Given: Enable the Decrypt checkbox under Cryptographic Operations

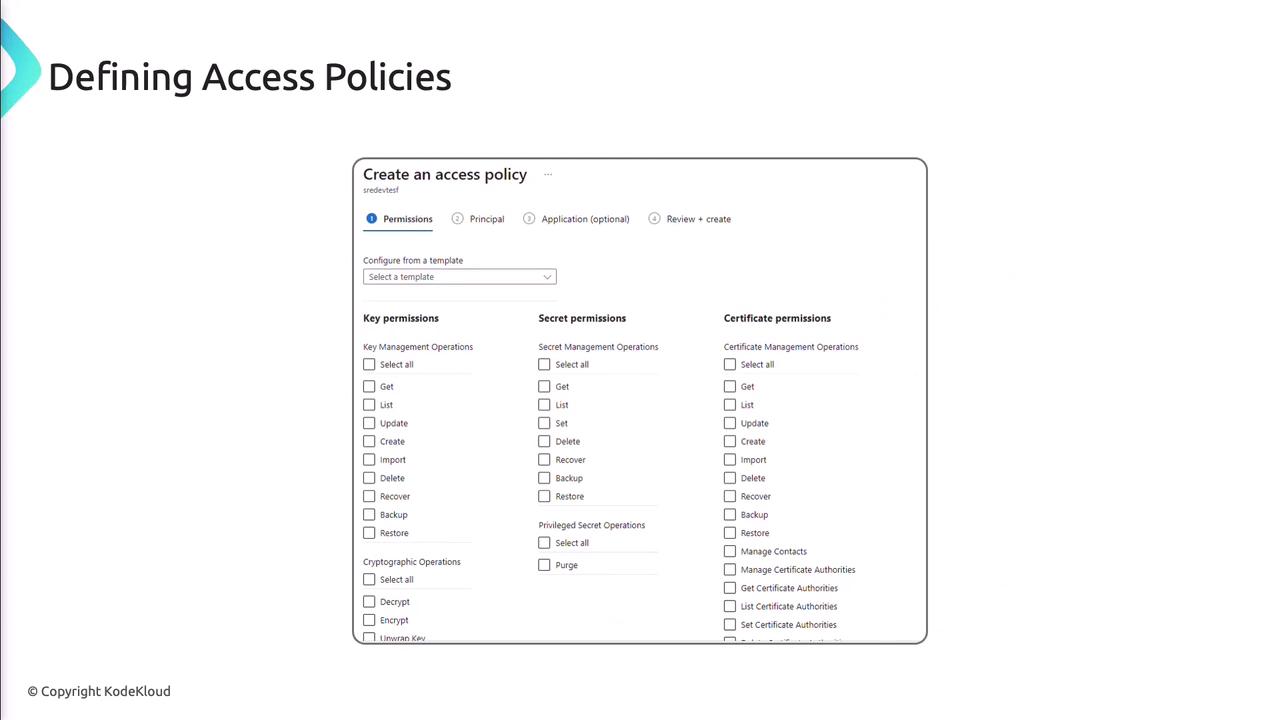Looking at the screenshot, I should 369,602.
